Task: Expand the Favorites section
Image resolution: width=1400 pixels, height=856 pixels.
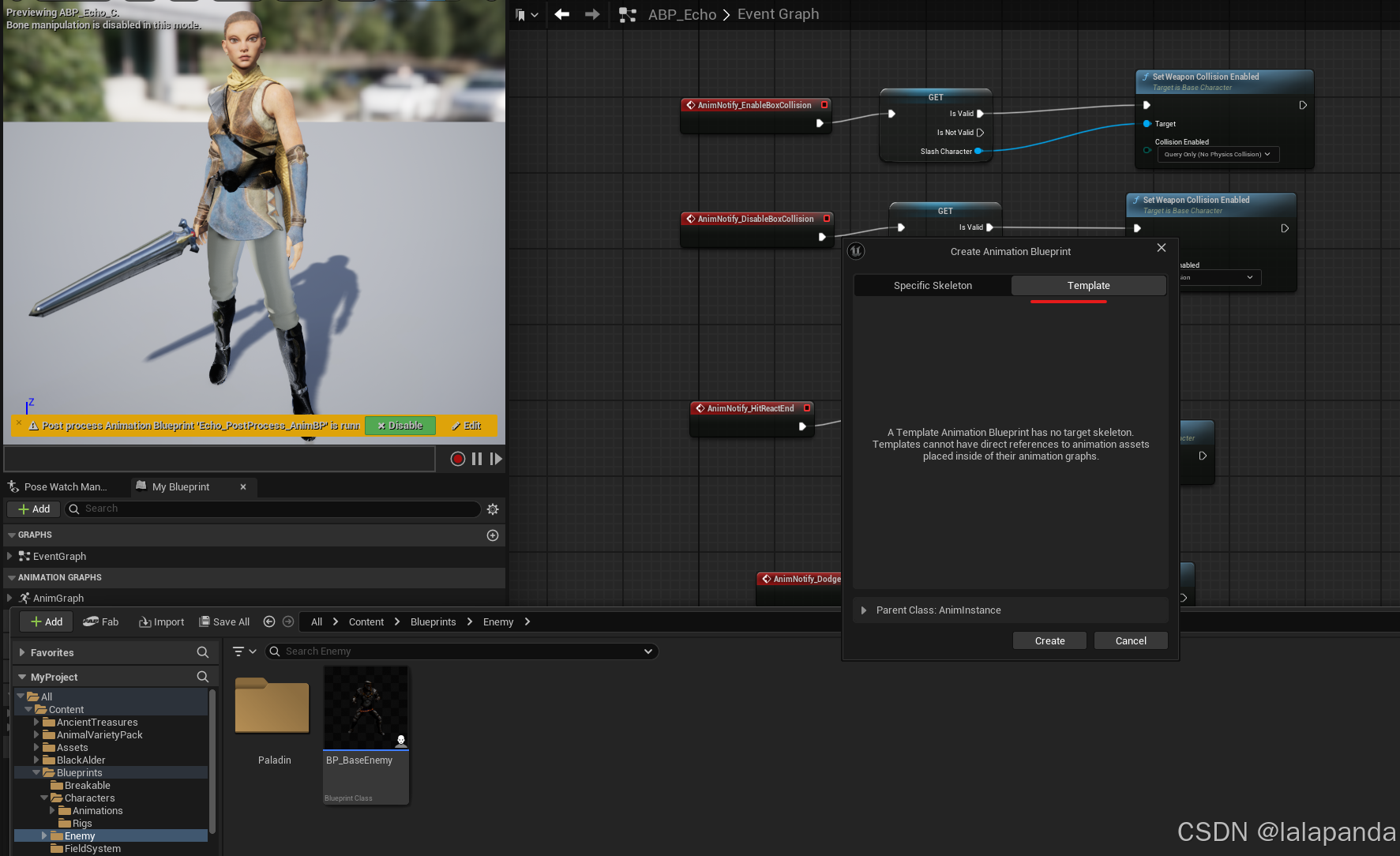Action: click(x=22, y=653)
